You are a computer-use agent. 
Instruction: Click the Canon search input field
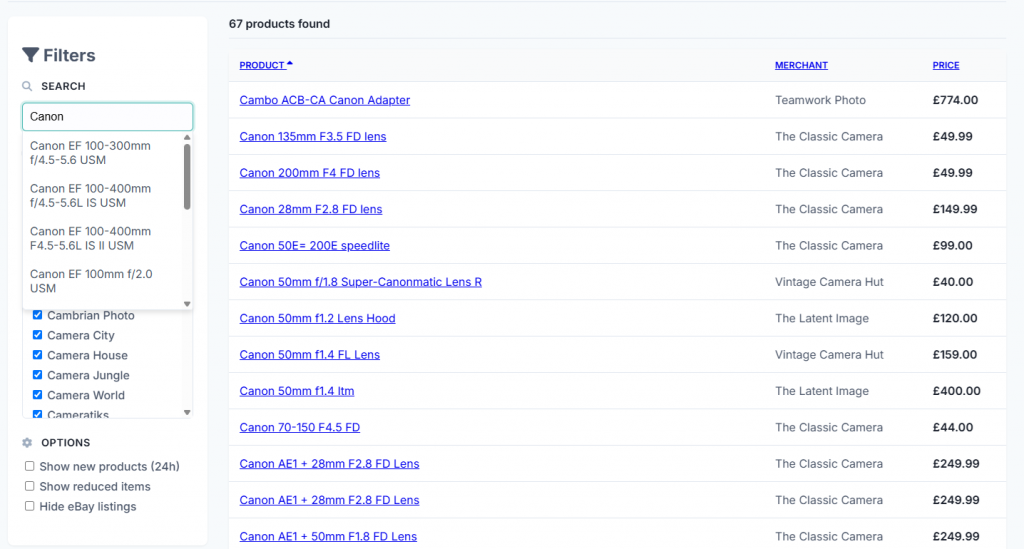click(108, 117)
